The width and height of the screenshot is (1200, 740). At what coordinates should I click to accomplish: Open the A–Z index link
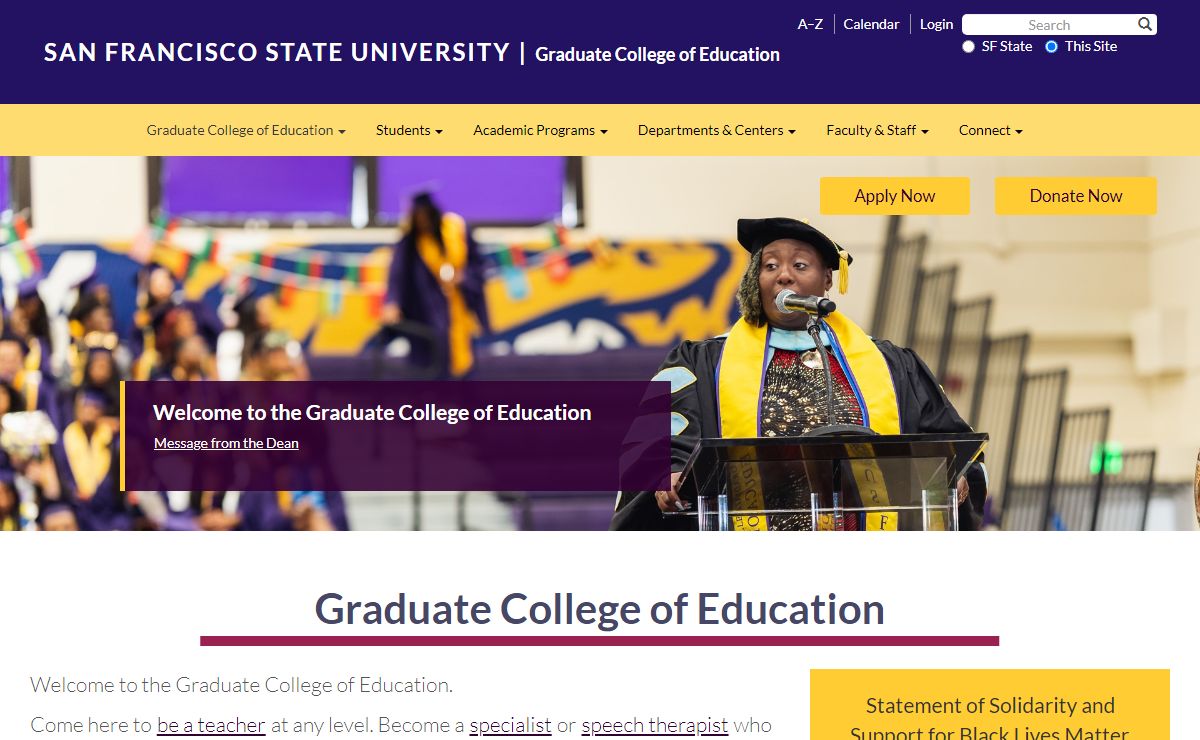coord(810,24)
